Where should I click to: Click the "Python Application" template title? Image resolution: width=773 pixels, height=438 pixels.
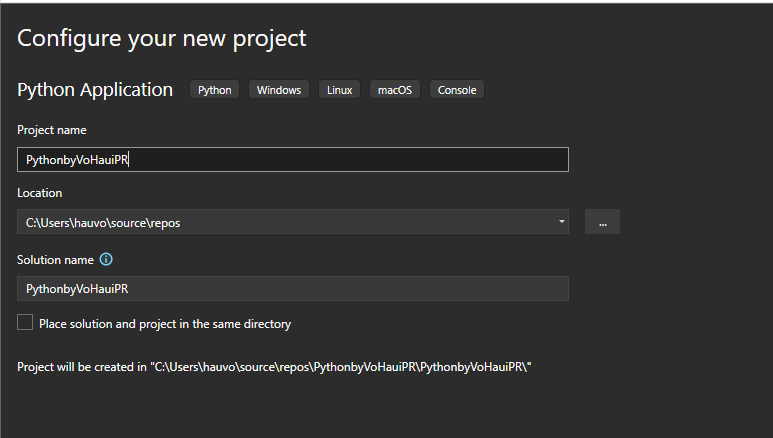coord(95,90)
